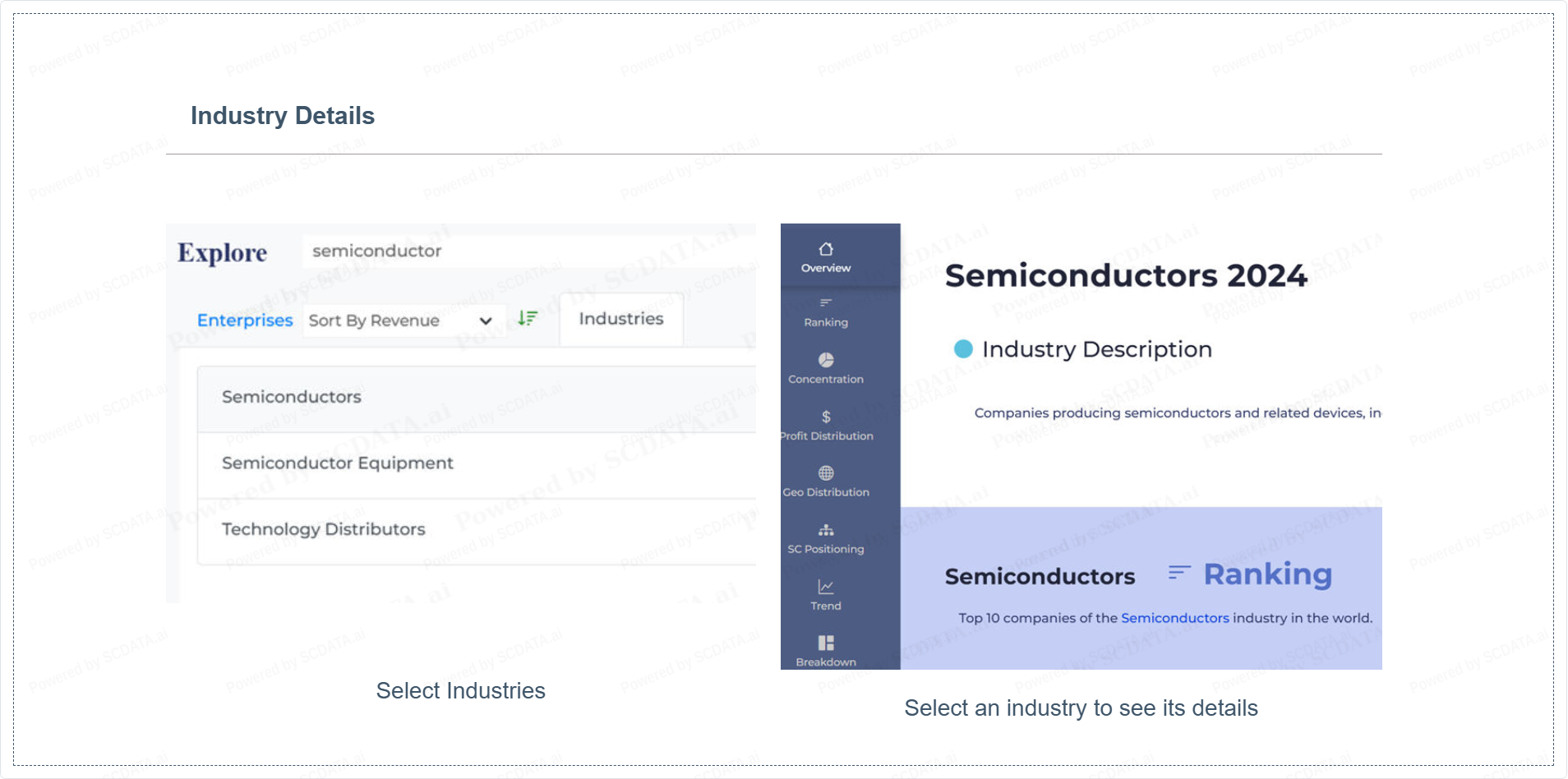Select Semiconductors from the industry list
The height and width of the screenshot is (779, 1568).
coord(292,397)
